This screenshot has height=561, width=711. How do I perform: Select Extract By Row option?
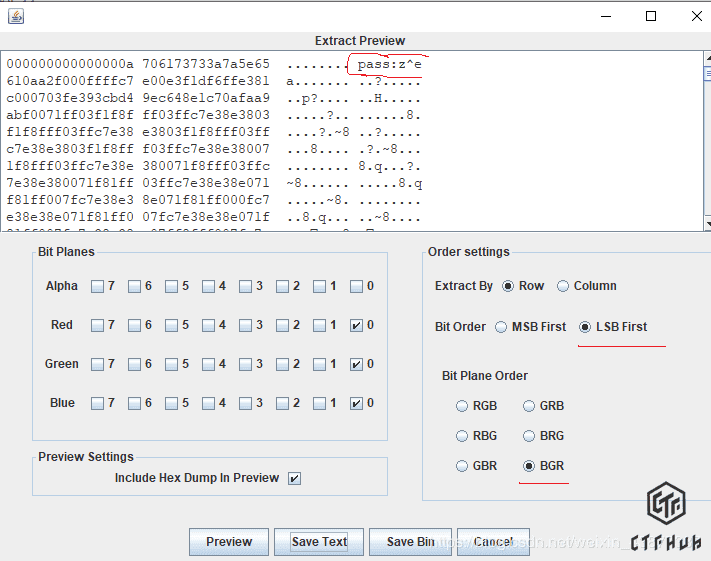tap(508, 286)
